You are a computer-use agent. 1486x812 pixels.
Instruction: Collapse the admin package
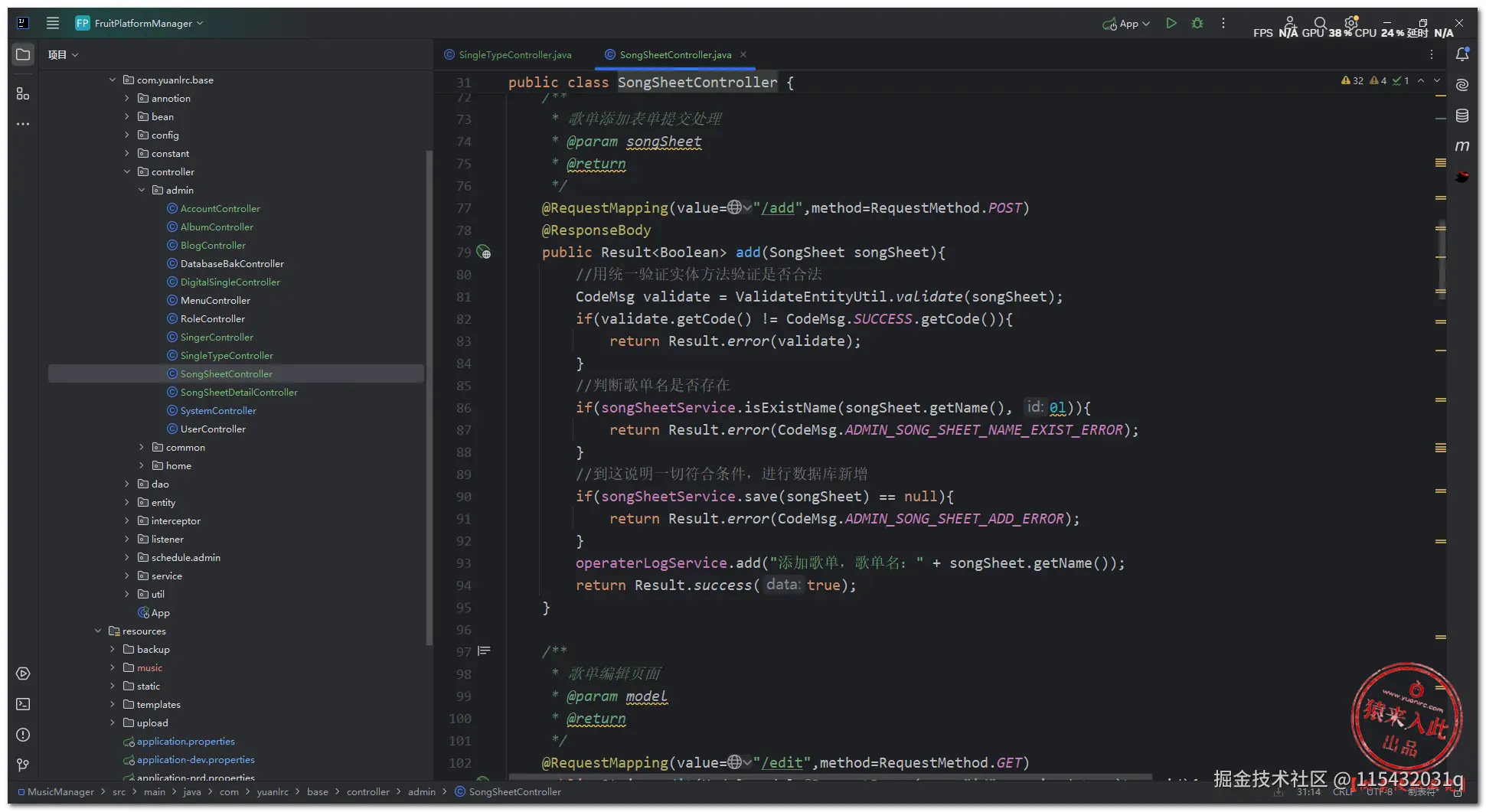pos(142,190)
